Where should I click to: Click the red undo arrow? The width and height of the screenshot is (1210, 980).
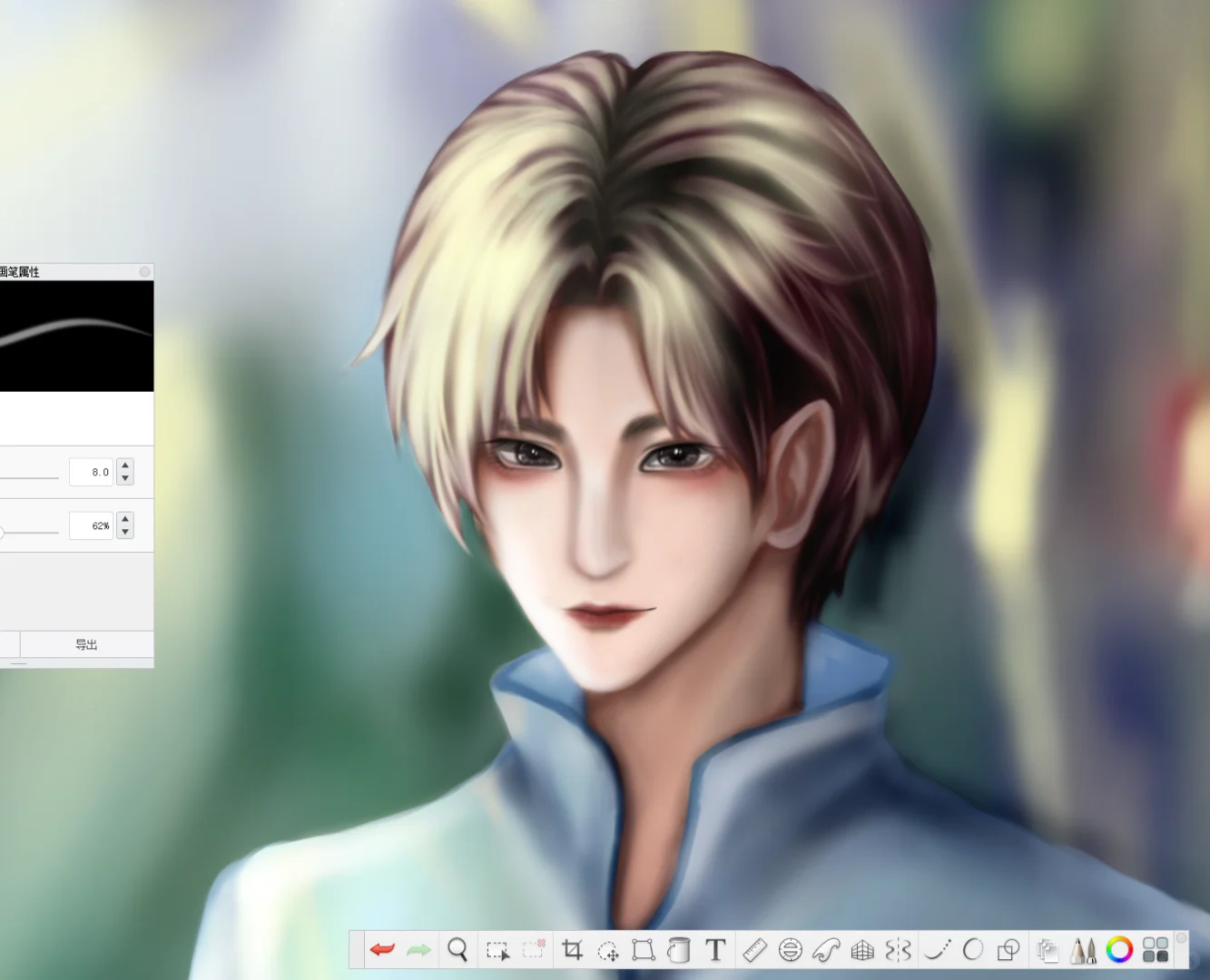pyautogui.click(x=382, y=950)
